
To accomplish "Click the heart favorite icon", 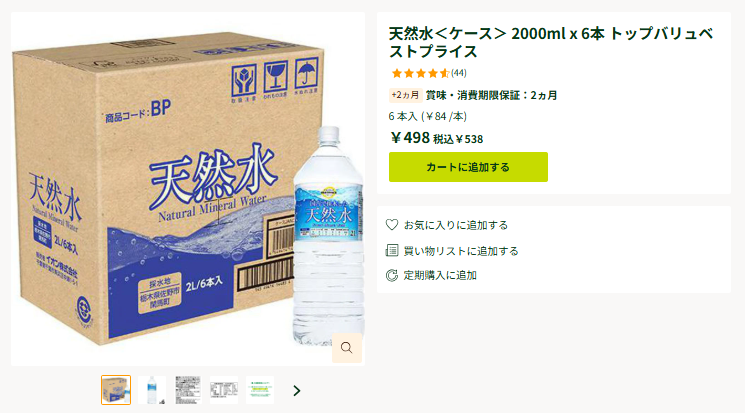I will point(392,225).
